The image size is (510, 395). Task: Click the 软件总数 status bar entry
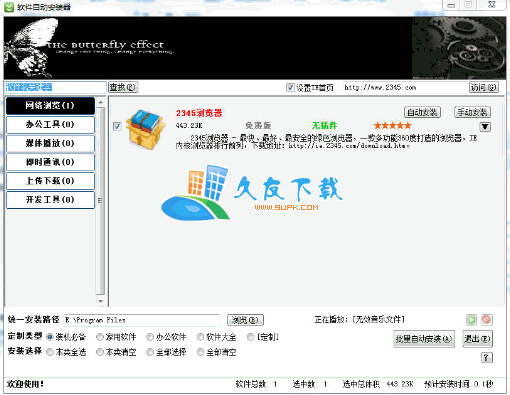[x=256, y=384]
